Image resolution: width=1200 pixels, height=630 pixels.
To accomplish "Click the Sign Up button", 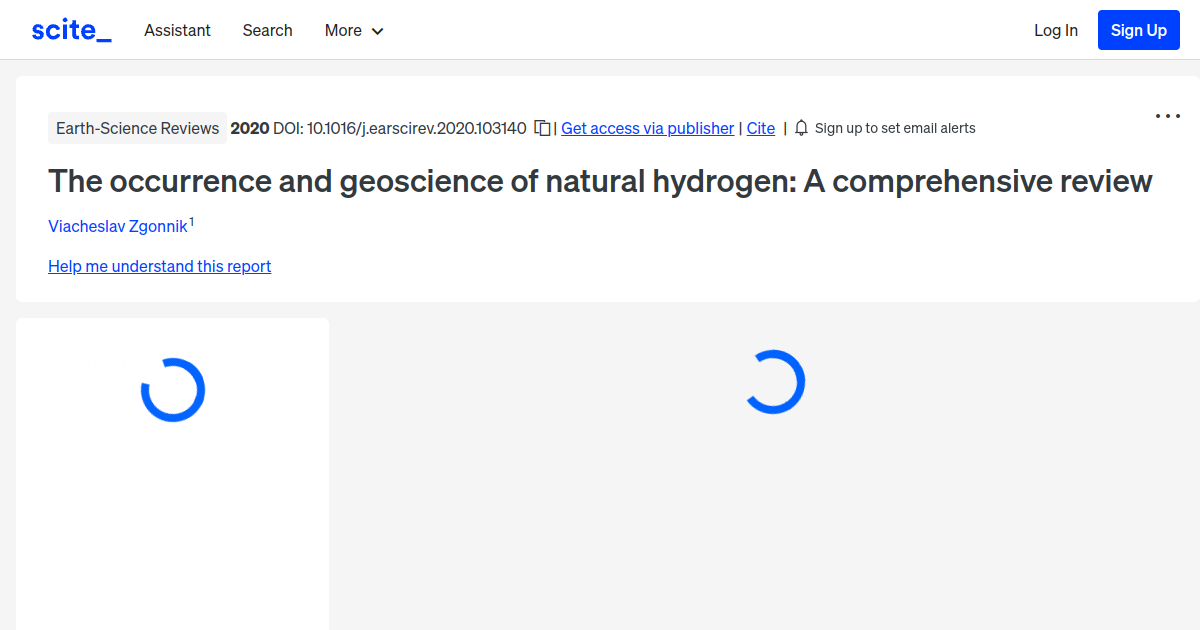I will pos(1138,29).
